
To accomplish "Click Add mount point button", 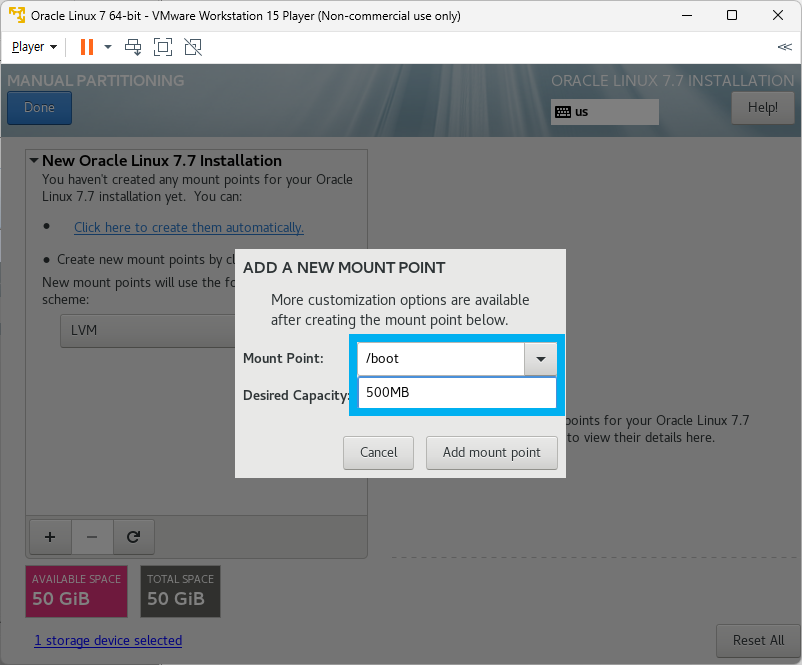I will [x=492, y=453].
